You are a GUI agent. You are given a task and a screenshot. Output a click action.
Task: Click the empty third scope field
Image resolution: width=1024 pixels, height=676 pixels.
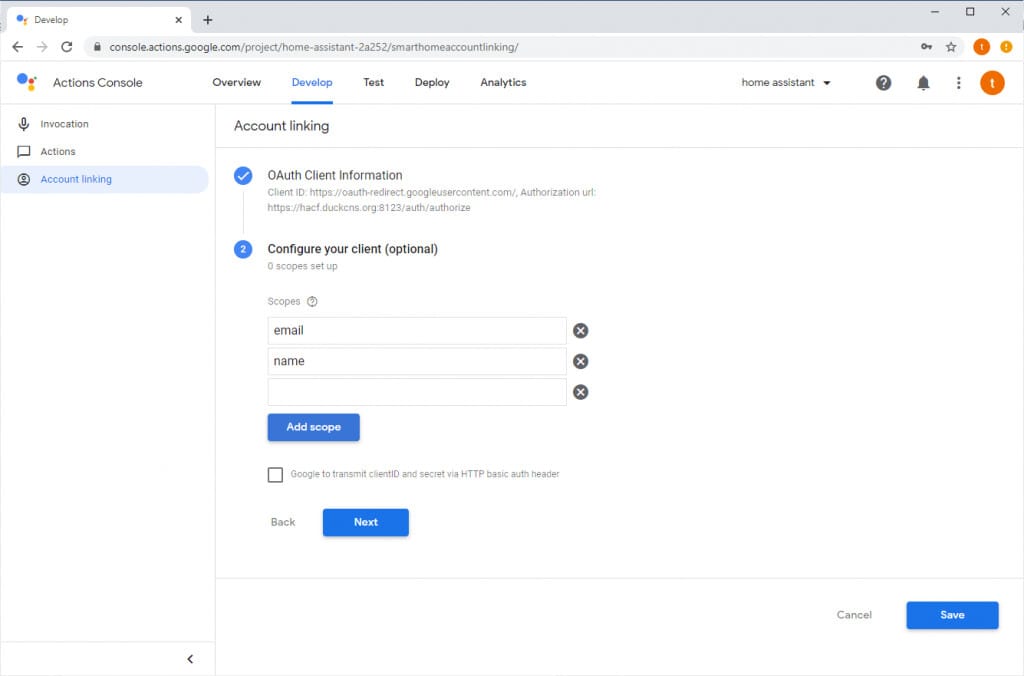(417, 392)
